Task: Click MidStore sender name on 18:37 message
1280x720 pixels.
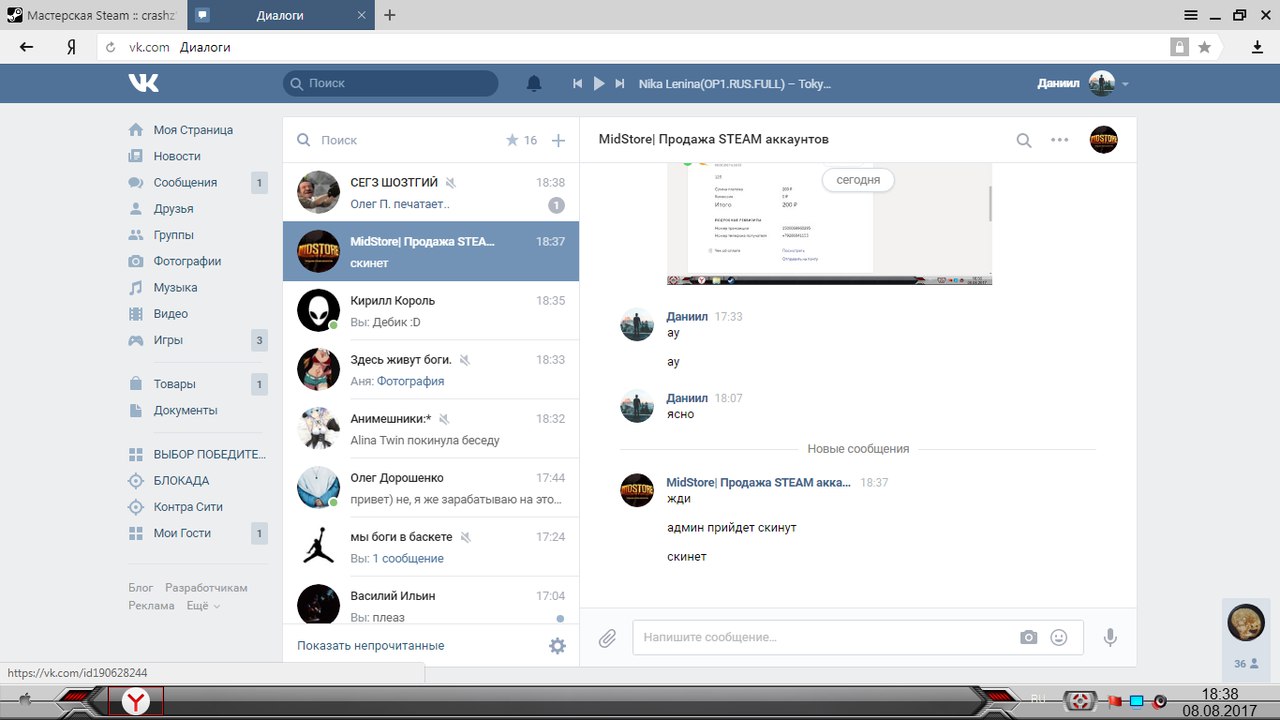Action: (759, 482)
